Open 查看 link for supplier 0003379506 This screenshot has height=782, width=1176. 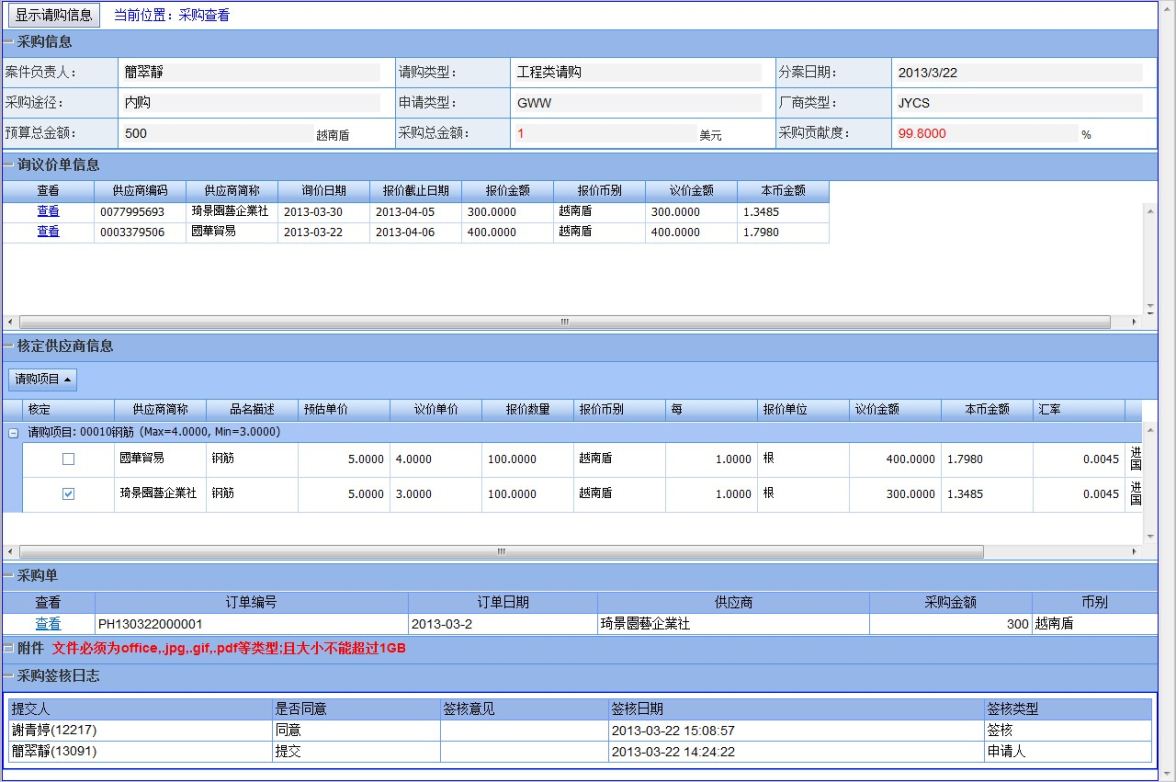click(48, 232)
